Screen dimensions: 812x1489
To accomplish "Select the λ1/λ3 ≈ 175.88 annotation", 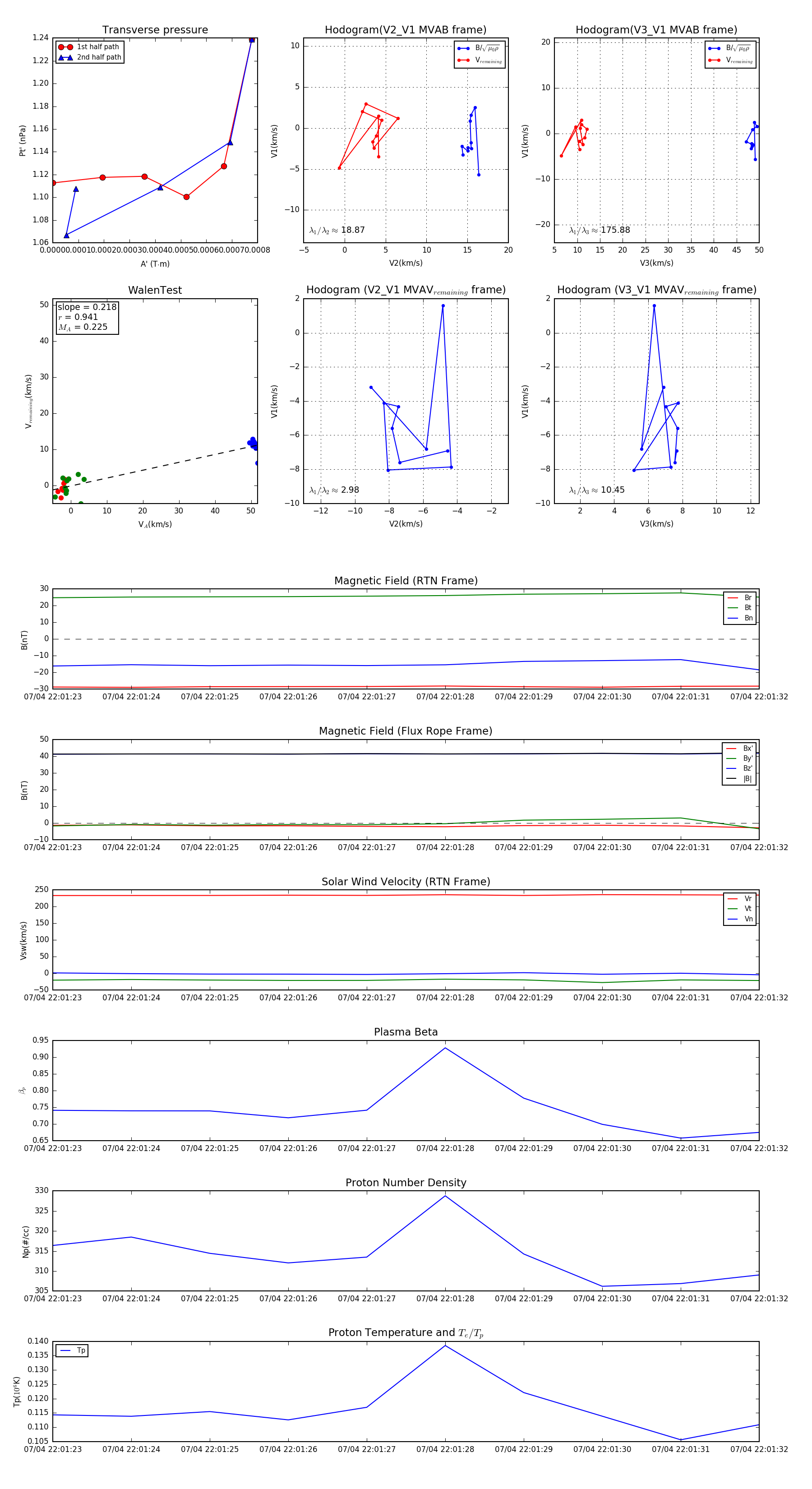I will (x=600, y=230).
